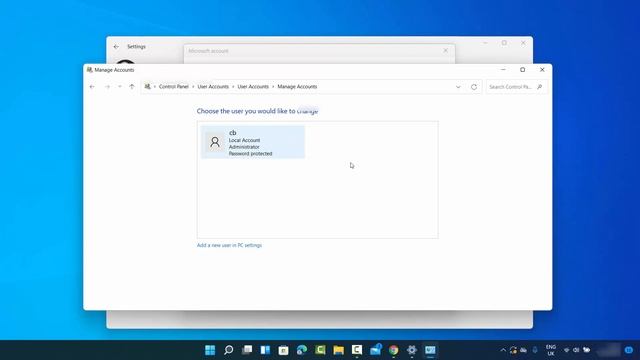Switch to Control Panel taskbar icon

(x=430, y=350)
